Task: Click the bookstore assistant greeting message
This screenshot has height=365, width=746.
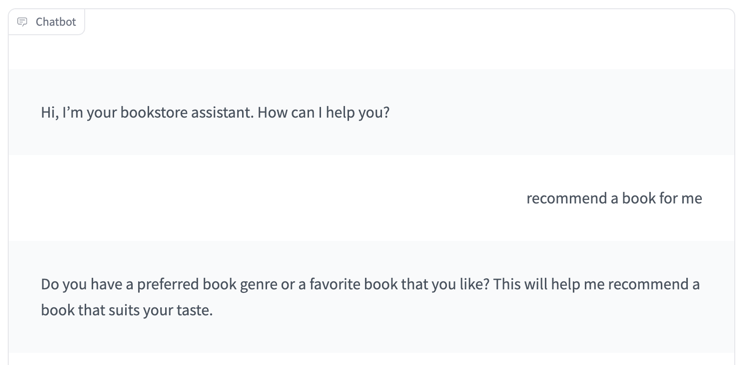Action: [x=215, y=113]
